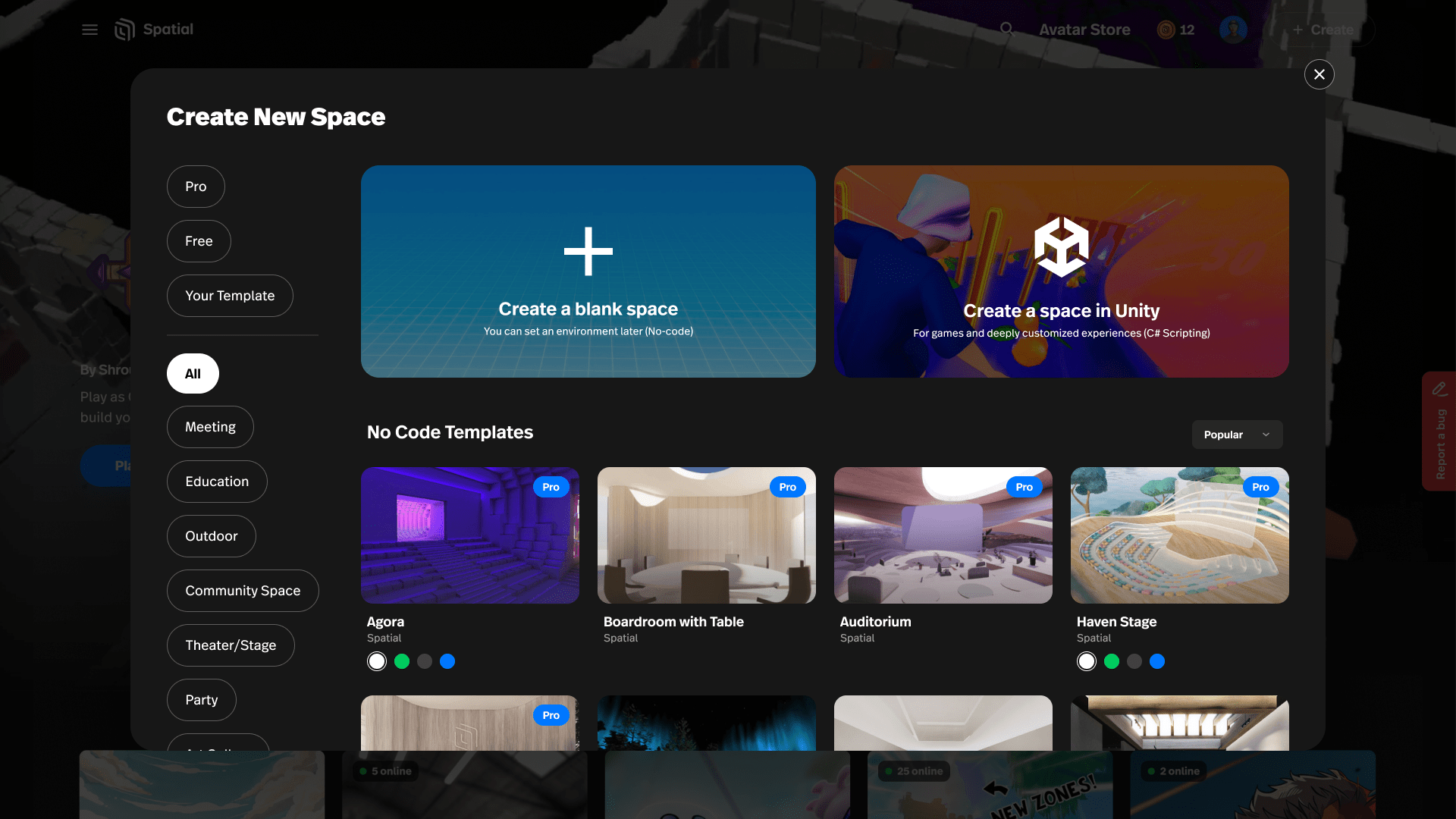Image resolution: width=1456 pixels, height=819 pixels.
Task: Open the Popular sort dropdown
Action: click(x=1222, y=435)
